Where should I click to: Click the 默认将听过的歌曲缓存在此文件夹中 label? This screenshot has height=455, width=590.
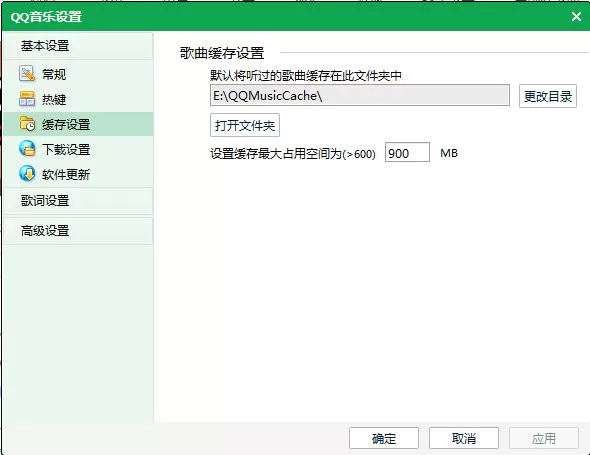306,76
